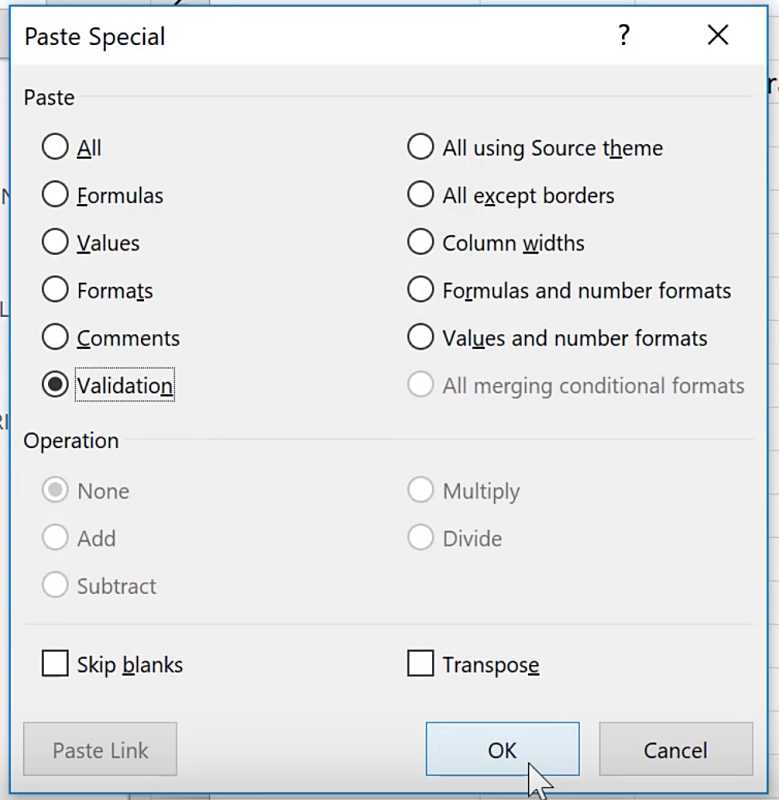Choose the Multiply operation radio button
The height and width of the screenshot is (800, 779).
tap(420, 491)
